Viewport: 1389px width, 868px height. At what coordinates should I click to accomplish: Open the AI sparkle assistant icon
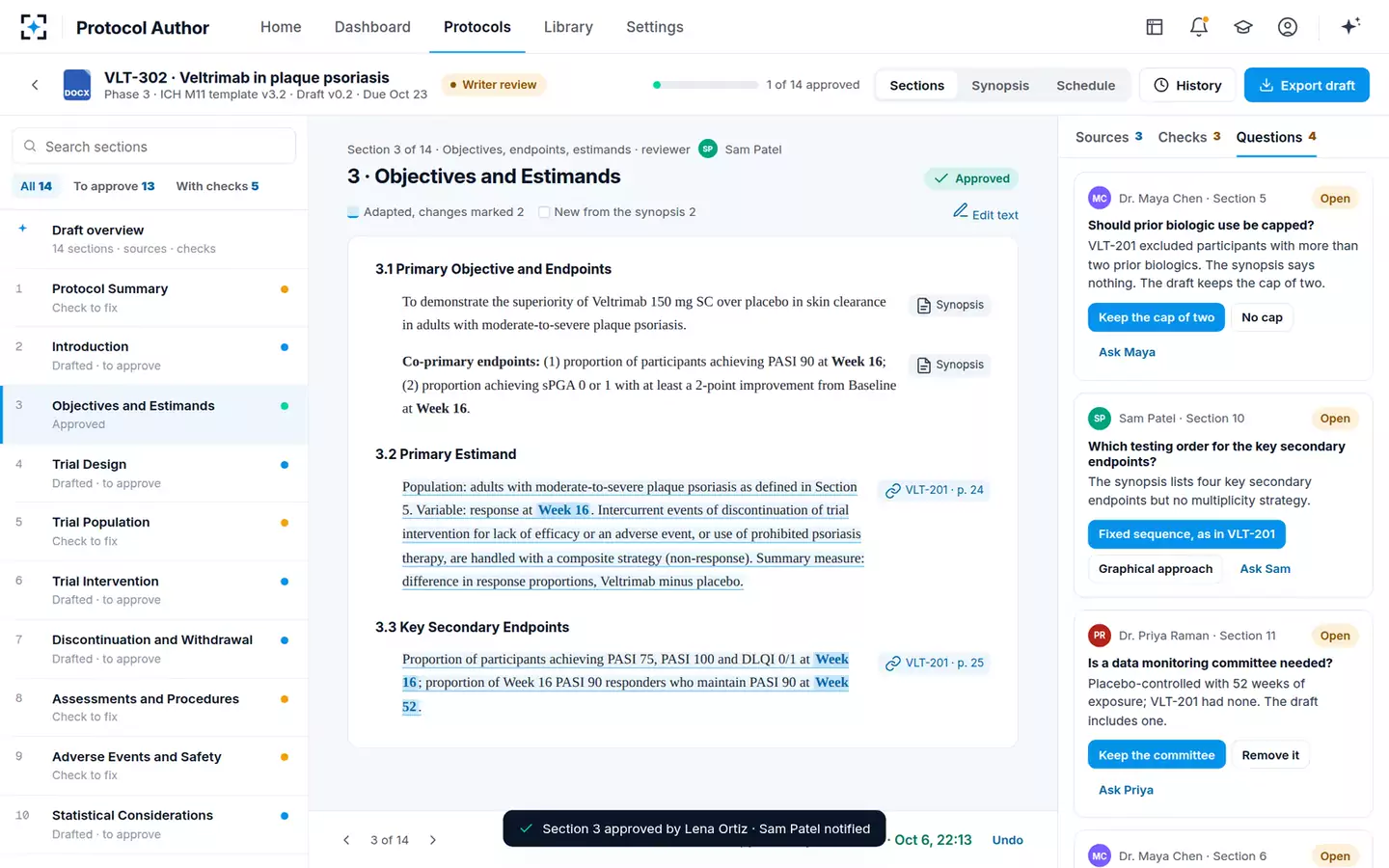click(x=1350, y=26)
